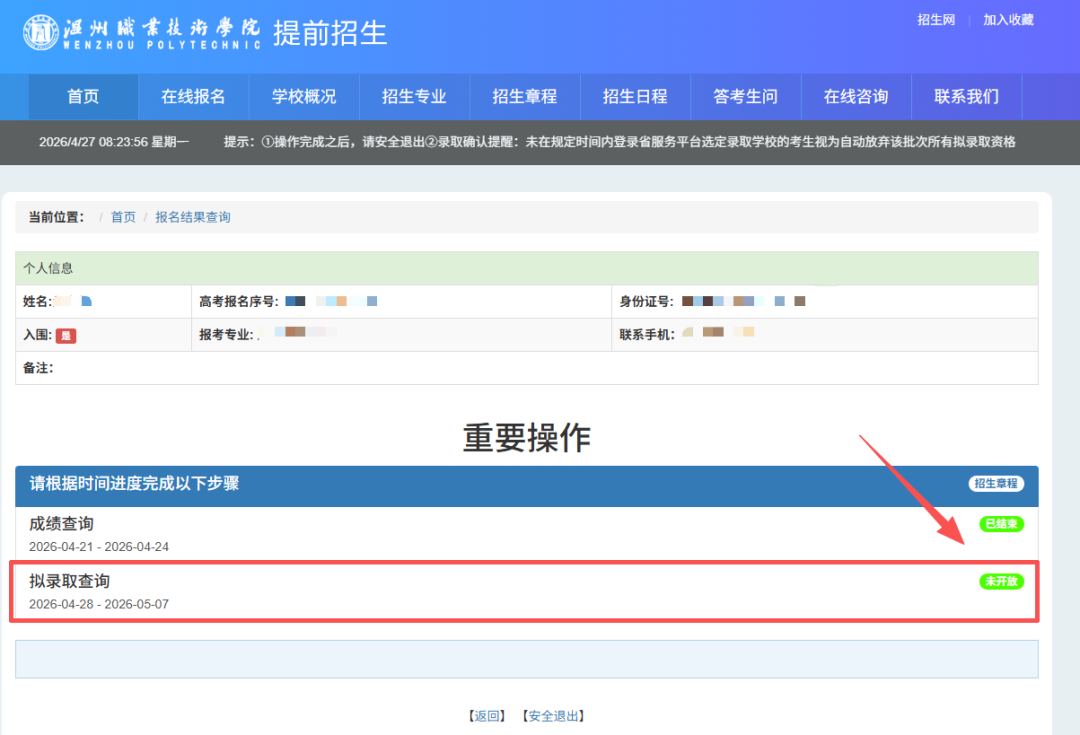Open the 联系我们 navigation tab
Screen dimensions: 1080x735
(x=966, y=97)
